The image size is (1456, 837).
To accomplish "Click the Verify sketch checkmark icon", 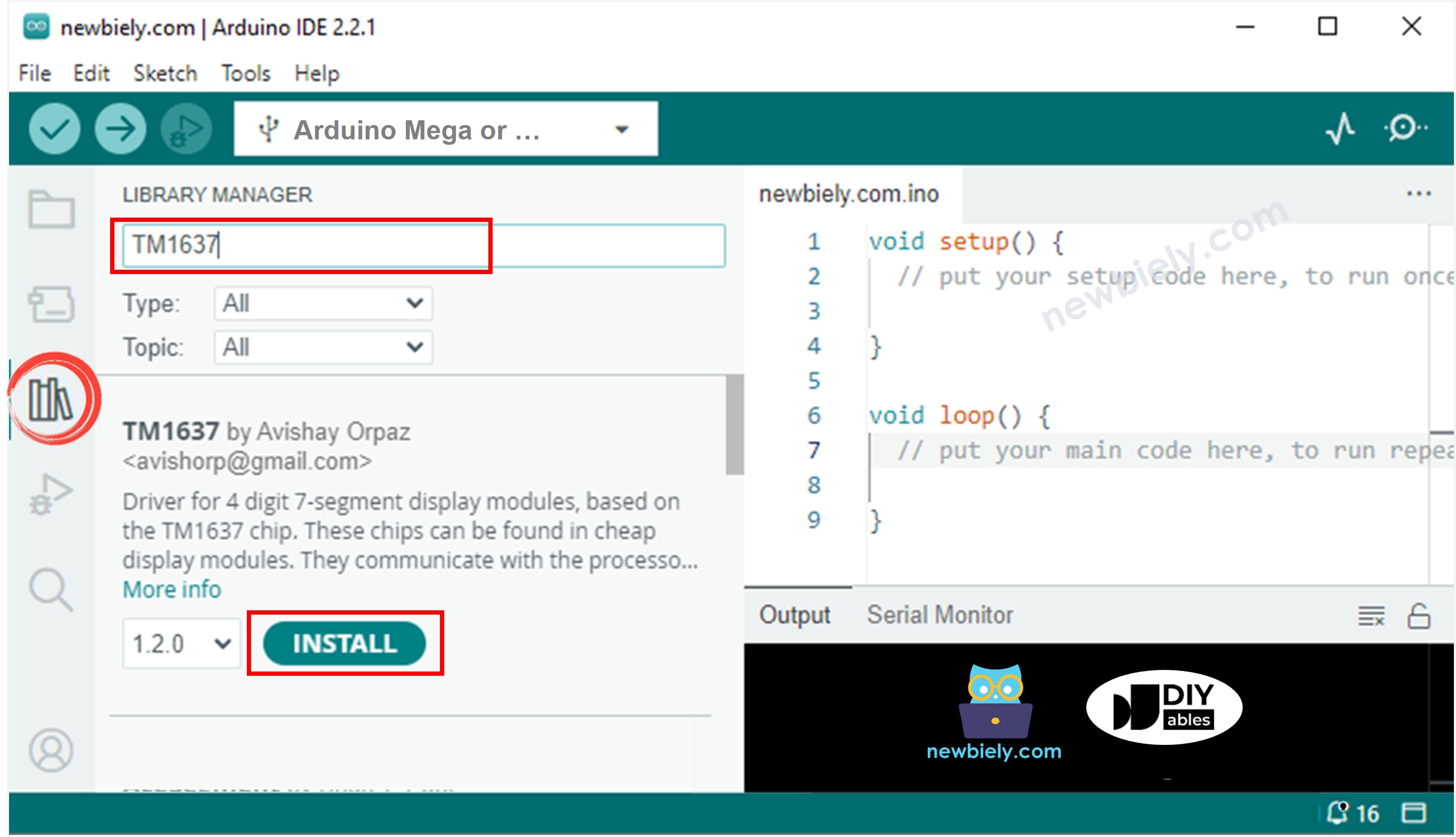I will pyautogui.click(x=55, y=129).
